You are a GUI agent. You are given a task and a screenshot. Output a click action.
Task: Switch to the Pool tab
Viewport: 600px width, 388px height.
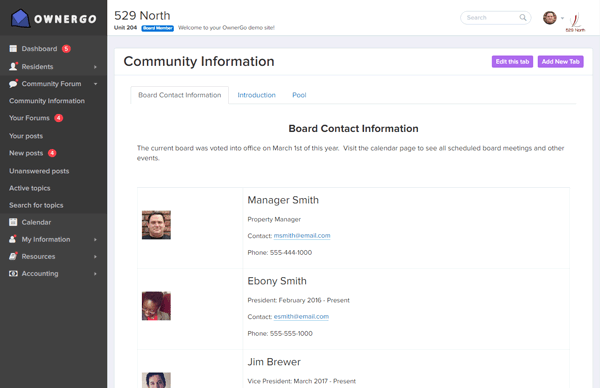pos(299,95)
